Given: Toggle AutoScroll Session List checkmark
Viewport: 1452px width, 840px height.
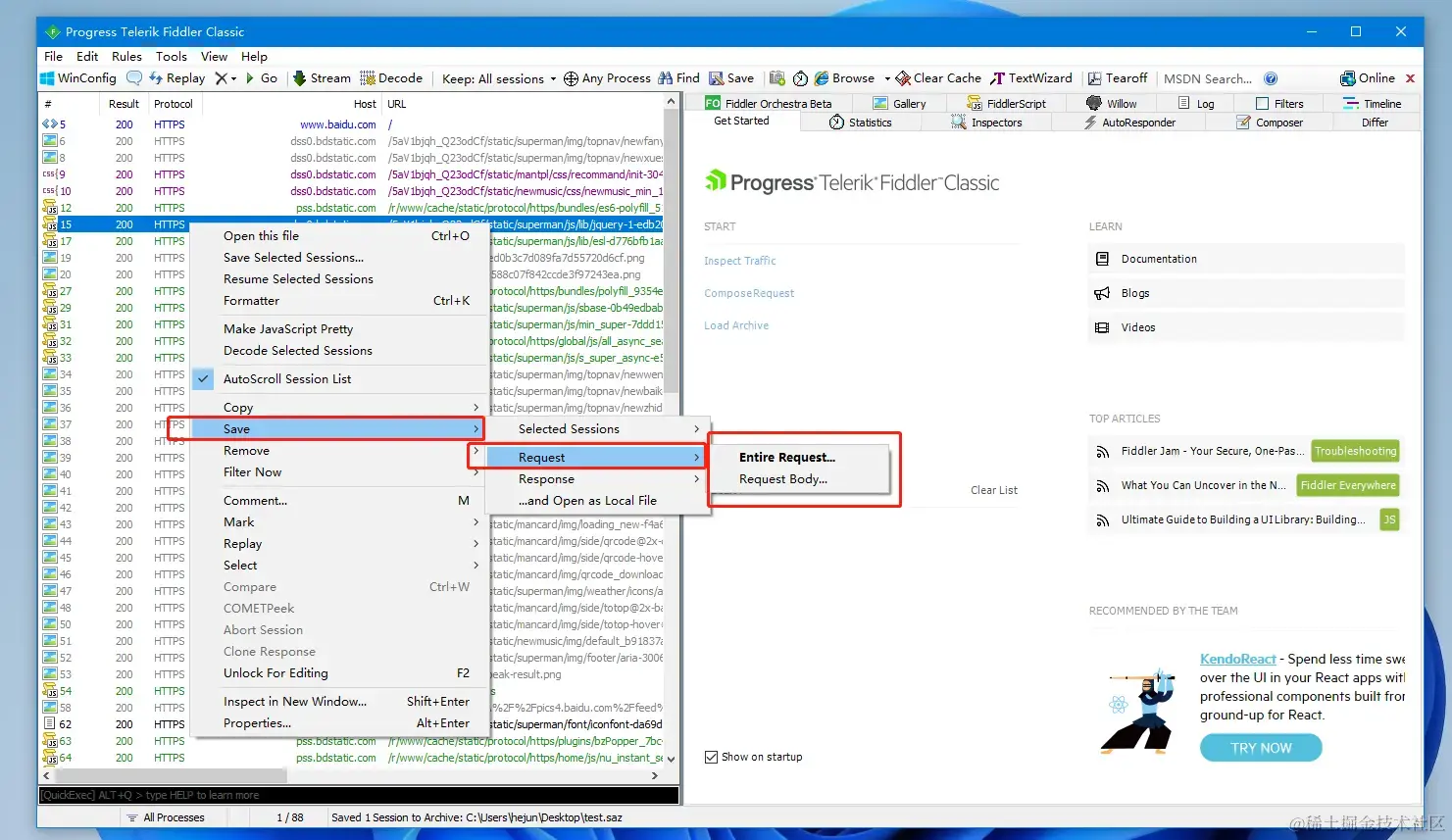Looking at the screenshot, I should point(203,378).
